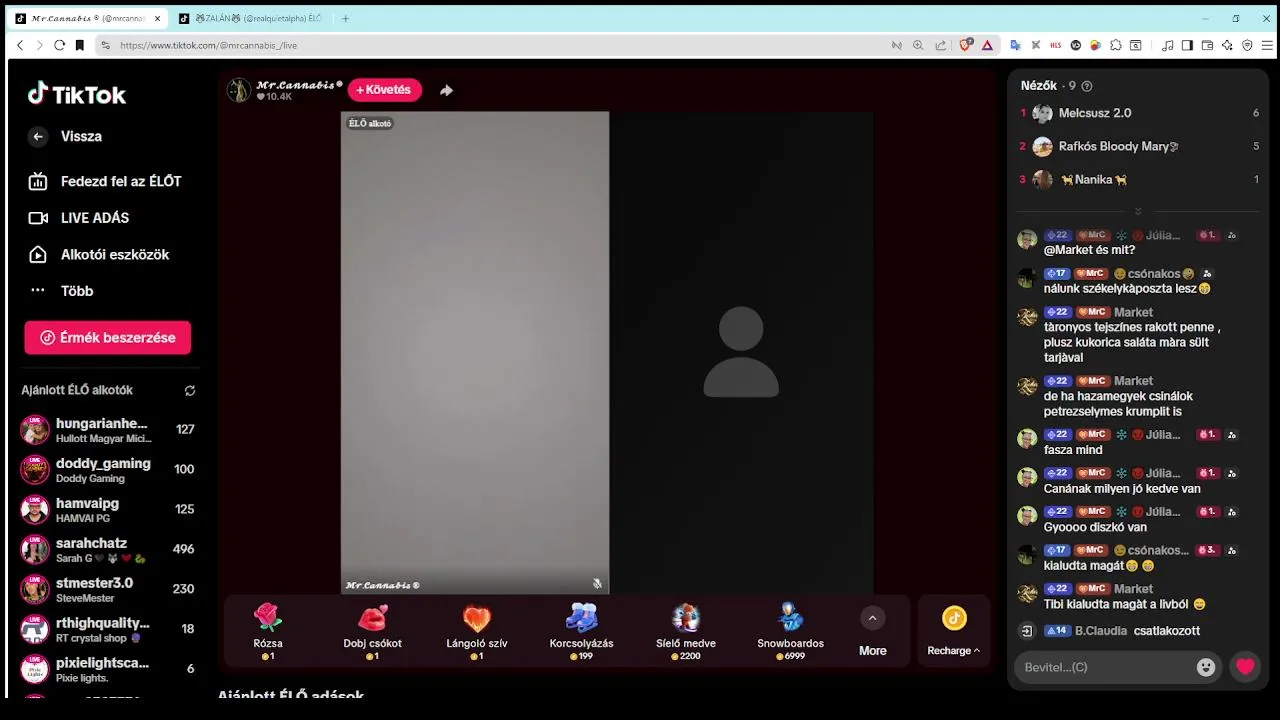The width and height of the screenshot is (1280, 720).
Task: Click B.Claudia joined notification name
Action: click(1101, 631)
